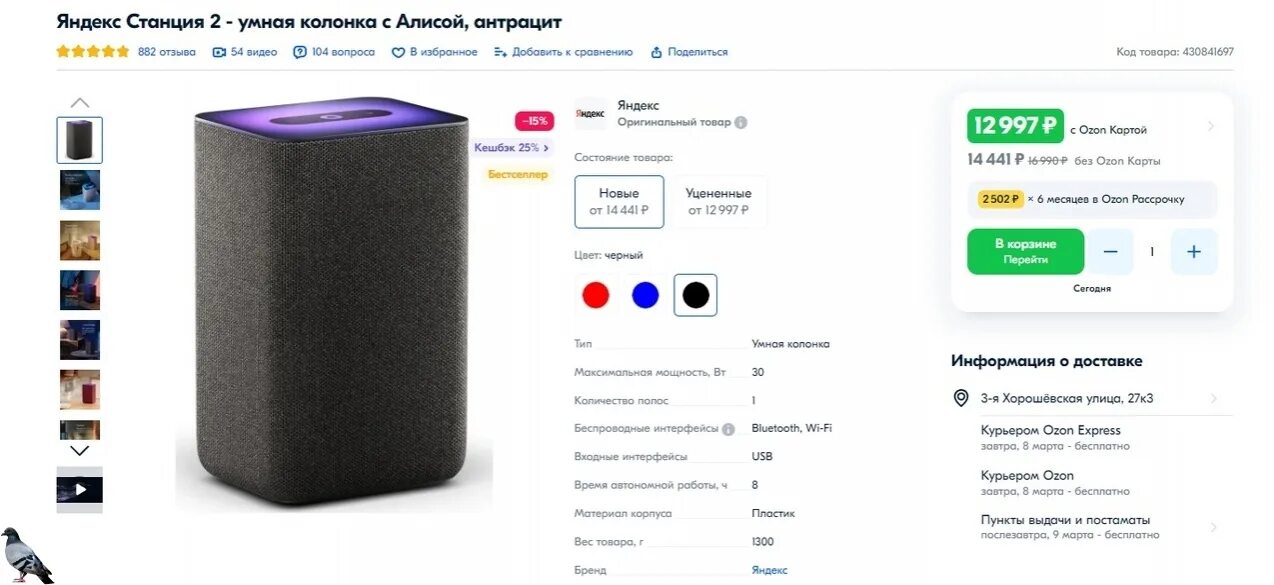
Task: Open the 54 видео camera icon
Action: (219, 52)
